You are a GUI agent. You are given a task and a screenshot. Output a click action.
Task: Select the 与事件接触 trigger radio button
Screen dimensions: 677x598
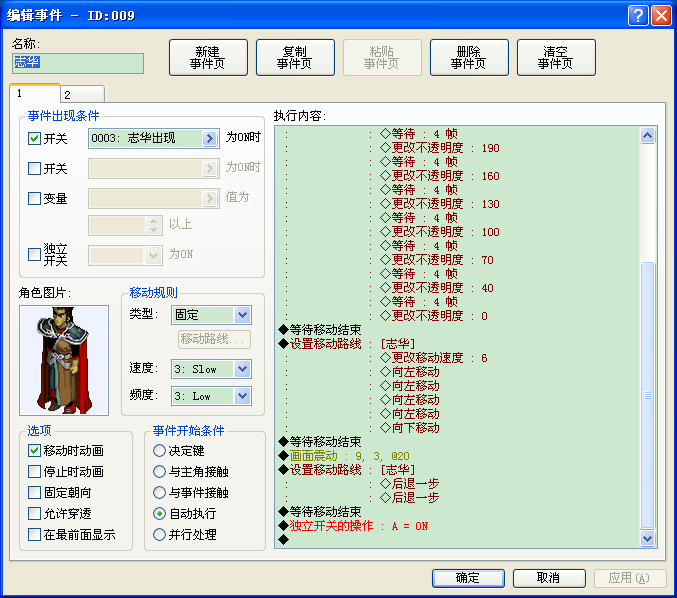[x=159, y=493]
